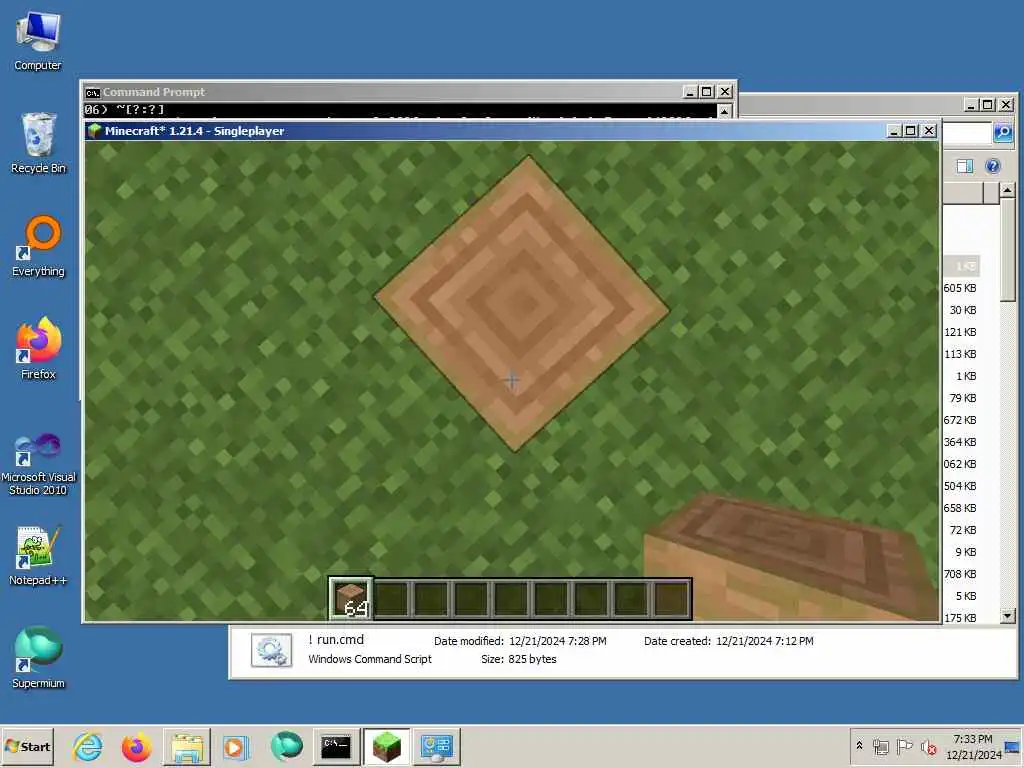Click the Size value 825 bytes

(532, 660)
